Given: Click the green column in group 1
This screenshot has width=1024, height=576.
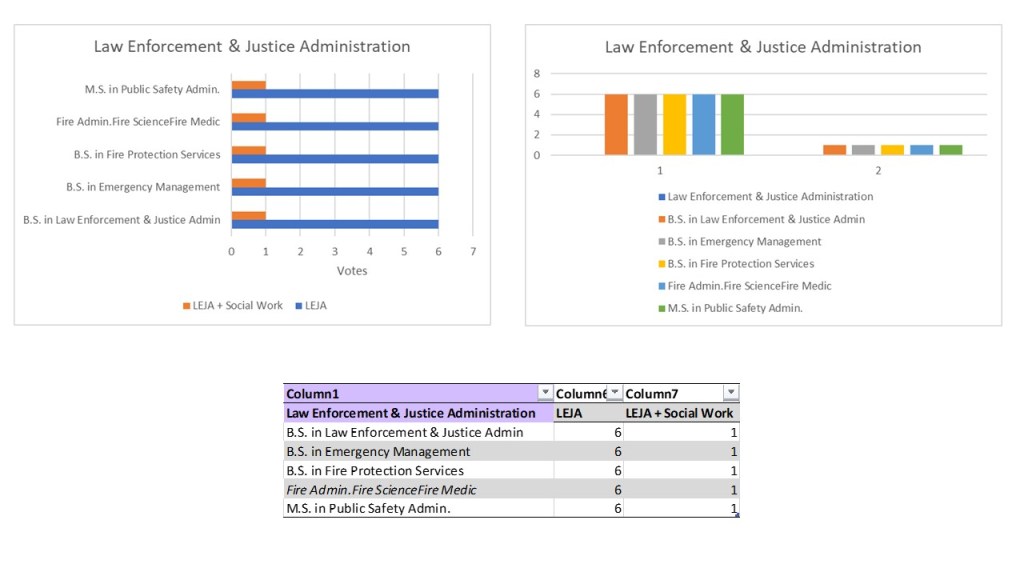Looking at the screenshot, I should [x=732, y=124].
